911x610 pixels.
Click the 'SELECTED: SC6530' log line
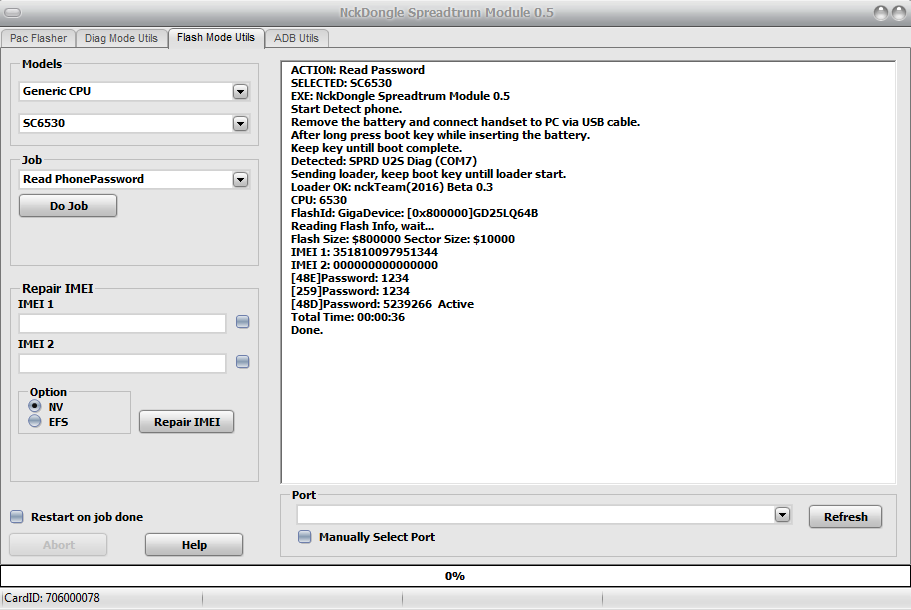(342, 83)
